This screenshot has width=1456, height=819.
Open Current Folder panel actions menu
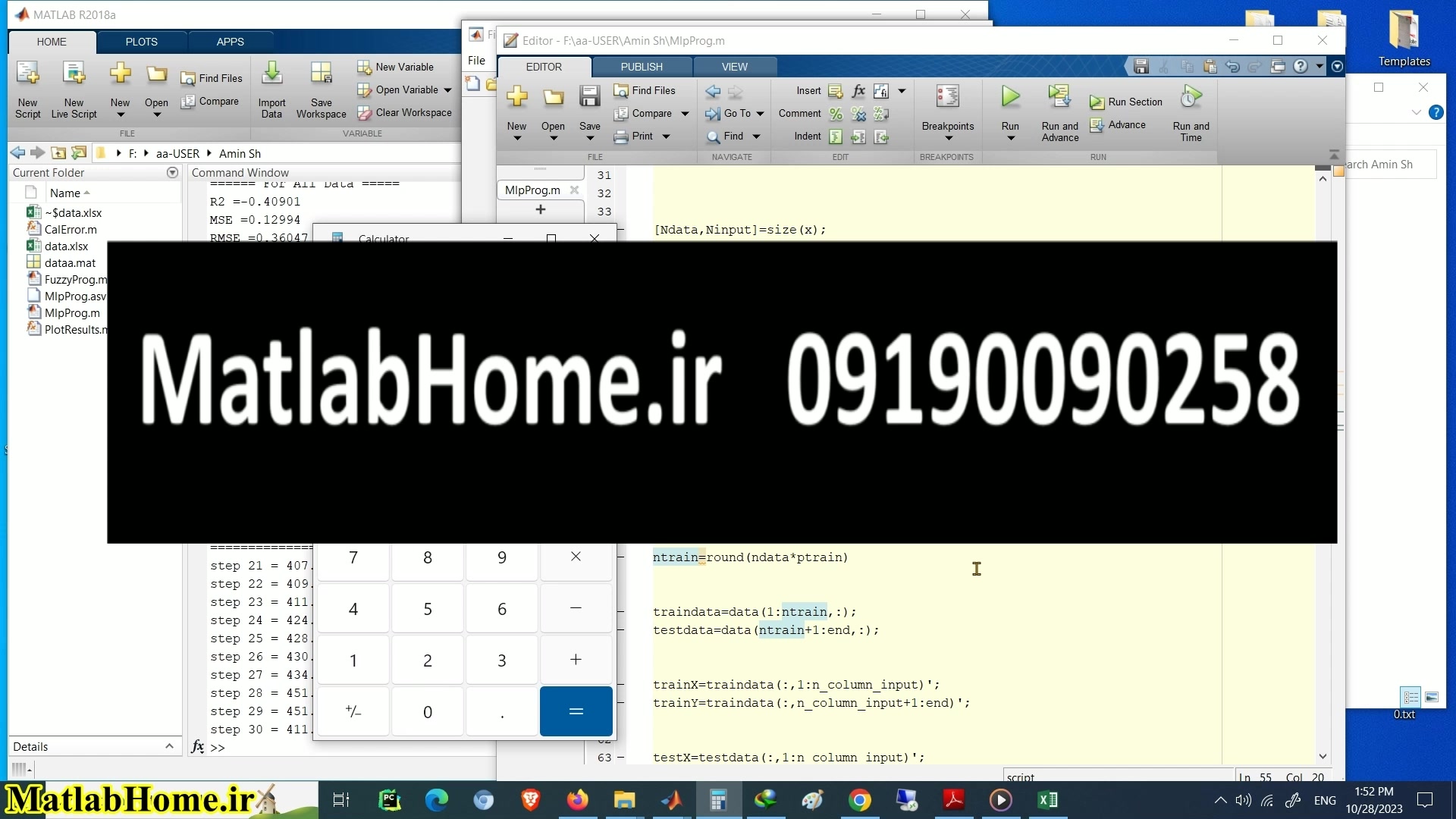[172, 173]
